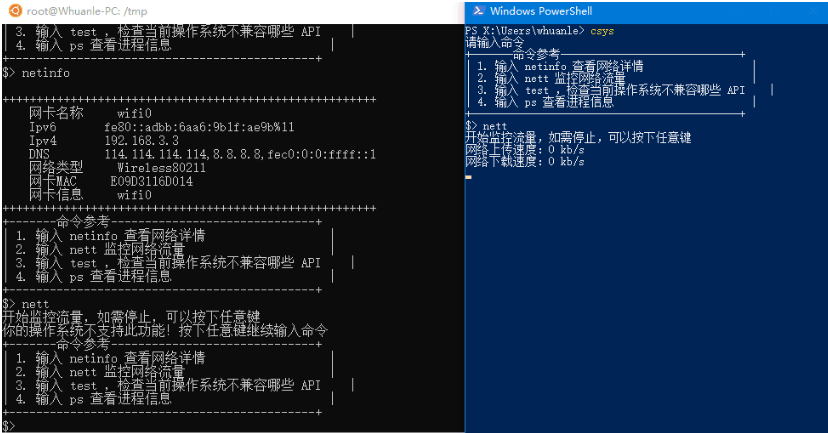Click the yellow csys command in PowerShell
The height and width of the screenshot is (433, 828).
[x=602, y=31]
